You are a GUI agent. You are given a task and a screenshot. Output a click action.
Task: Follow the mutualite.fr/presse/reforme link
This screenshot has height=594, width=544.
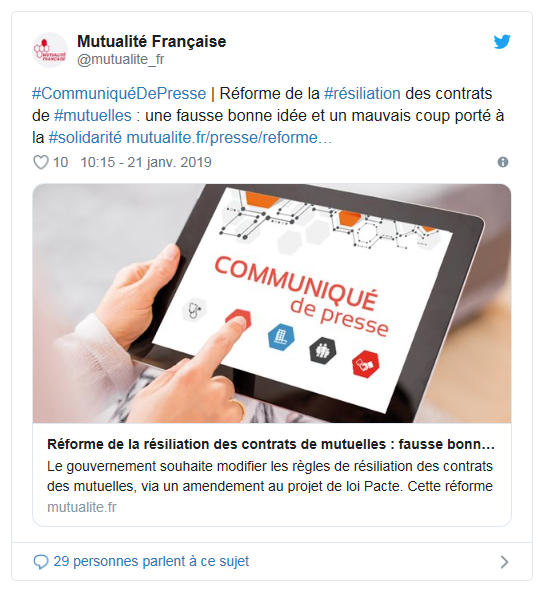tap(229, 138)
